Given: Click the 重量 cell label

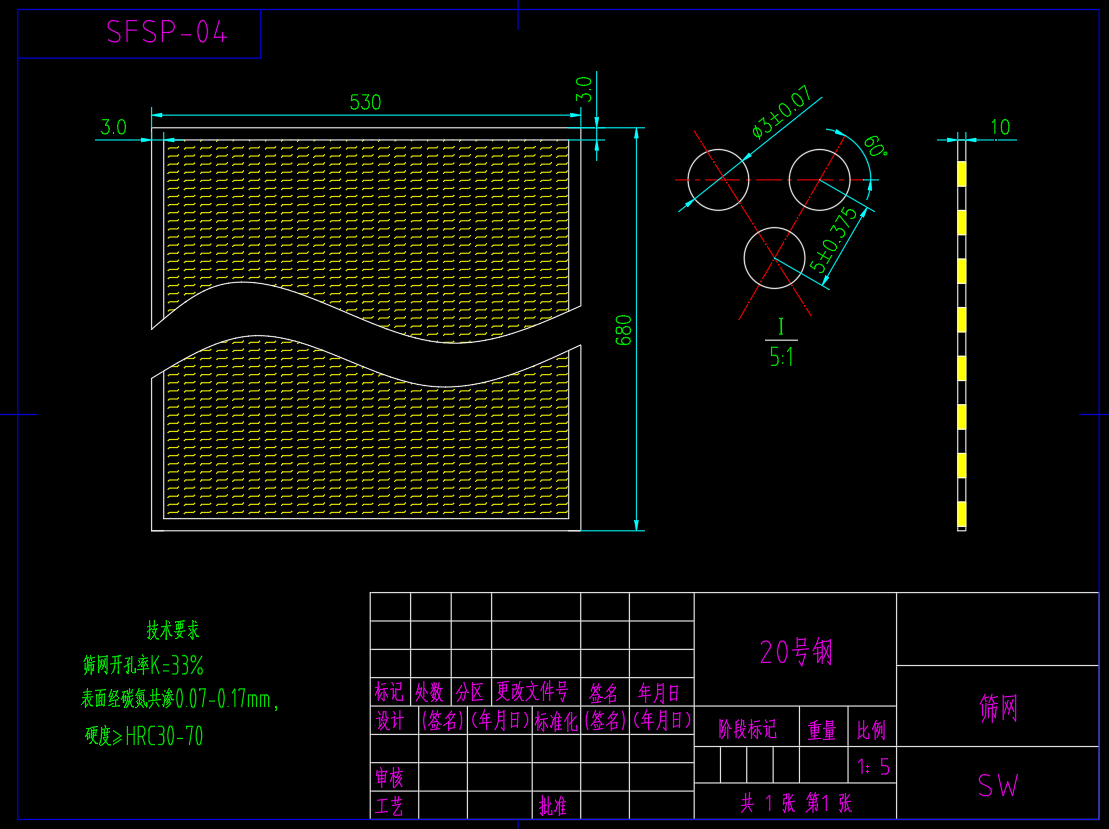Looking at the screenshot, I should tap(822, 730).
